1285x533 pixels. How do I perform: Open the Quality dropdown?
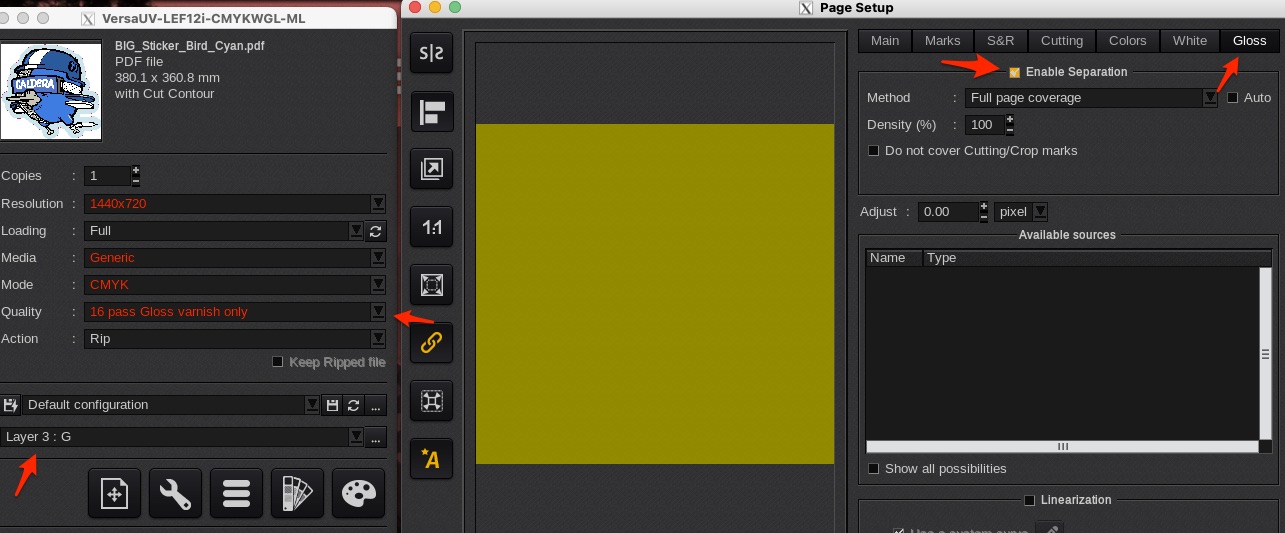(378, 312)
